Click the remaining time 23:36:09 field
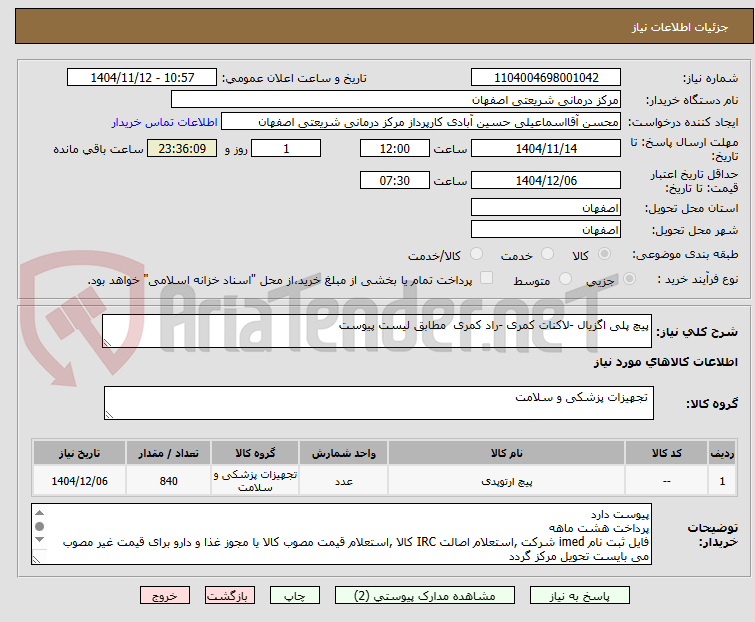Image resolution: width=755 pixels, height=622 pixels. tap(182, 148)
